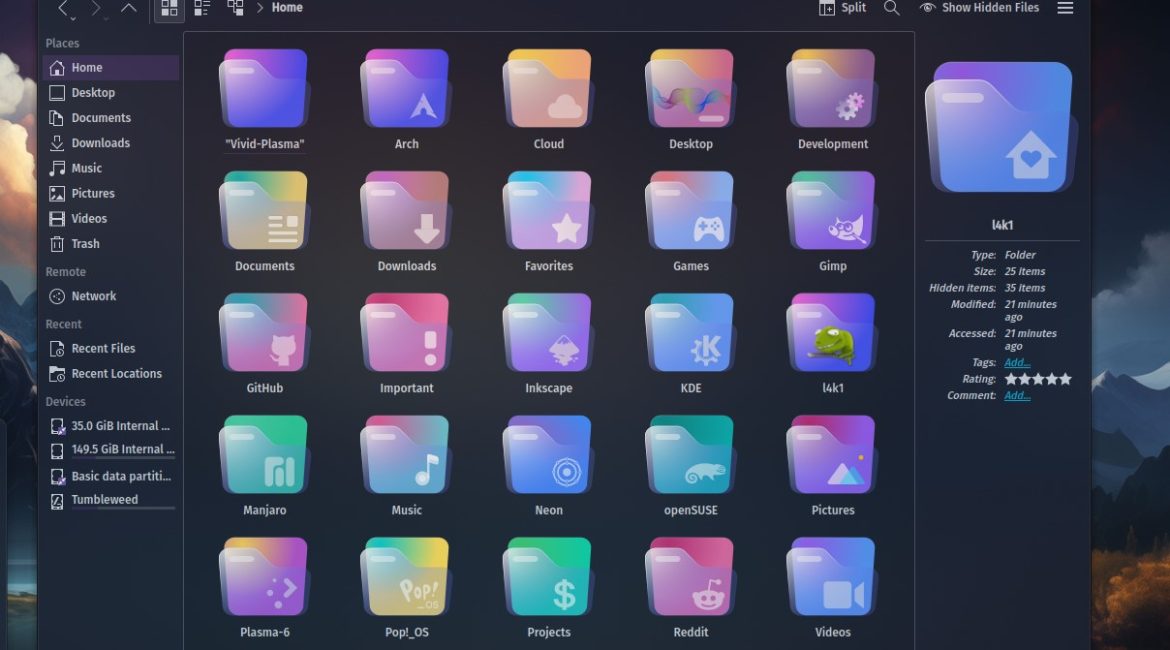Set rating to the fifth star
The height and width of the screenshot is (650, 1170).
click(1065, 380)
